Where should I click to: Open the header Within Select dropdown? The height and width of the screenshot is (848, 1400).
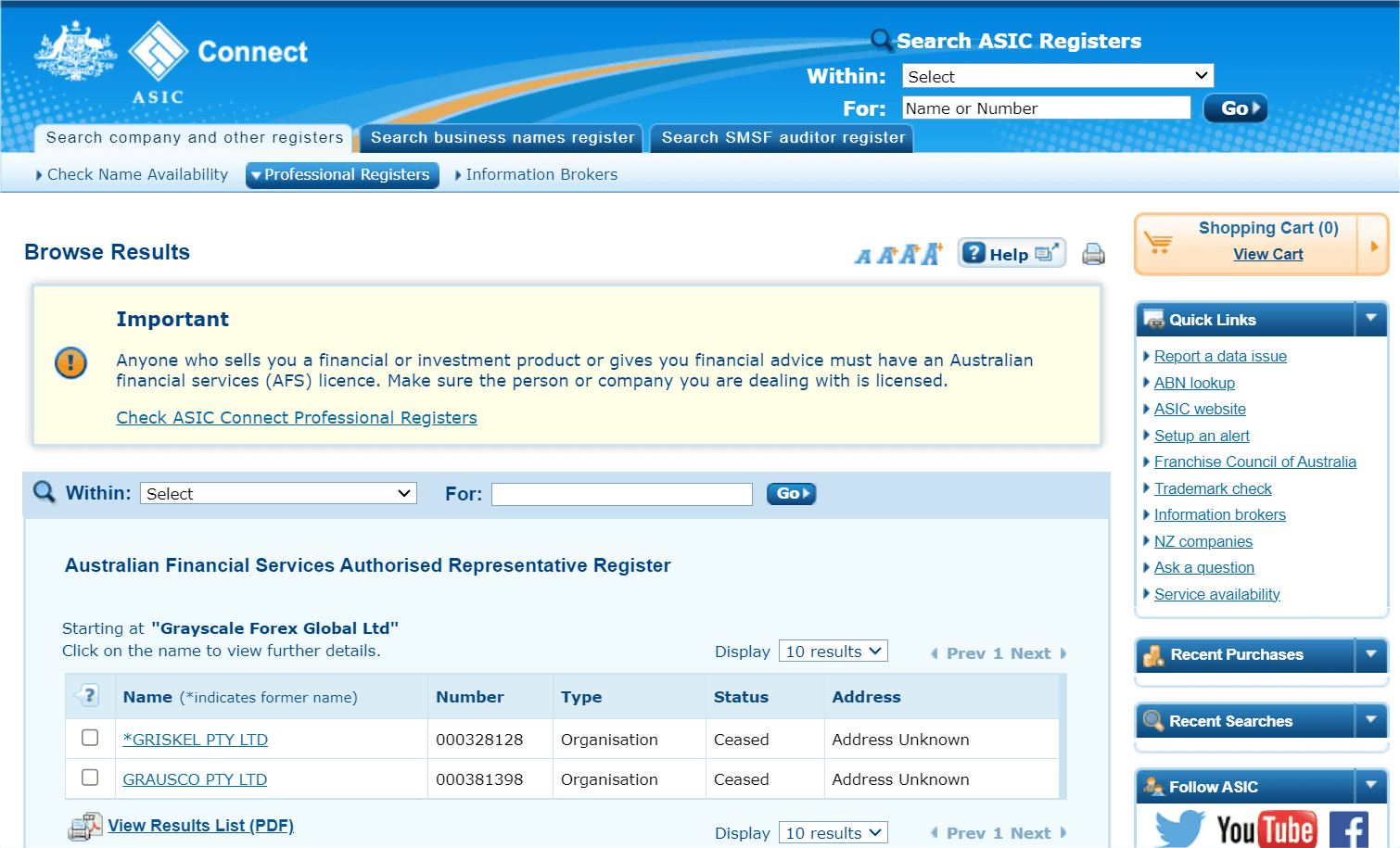point(1058,76)
